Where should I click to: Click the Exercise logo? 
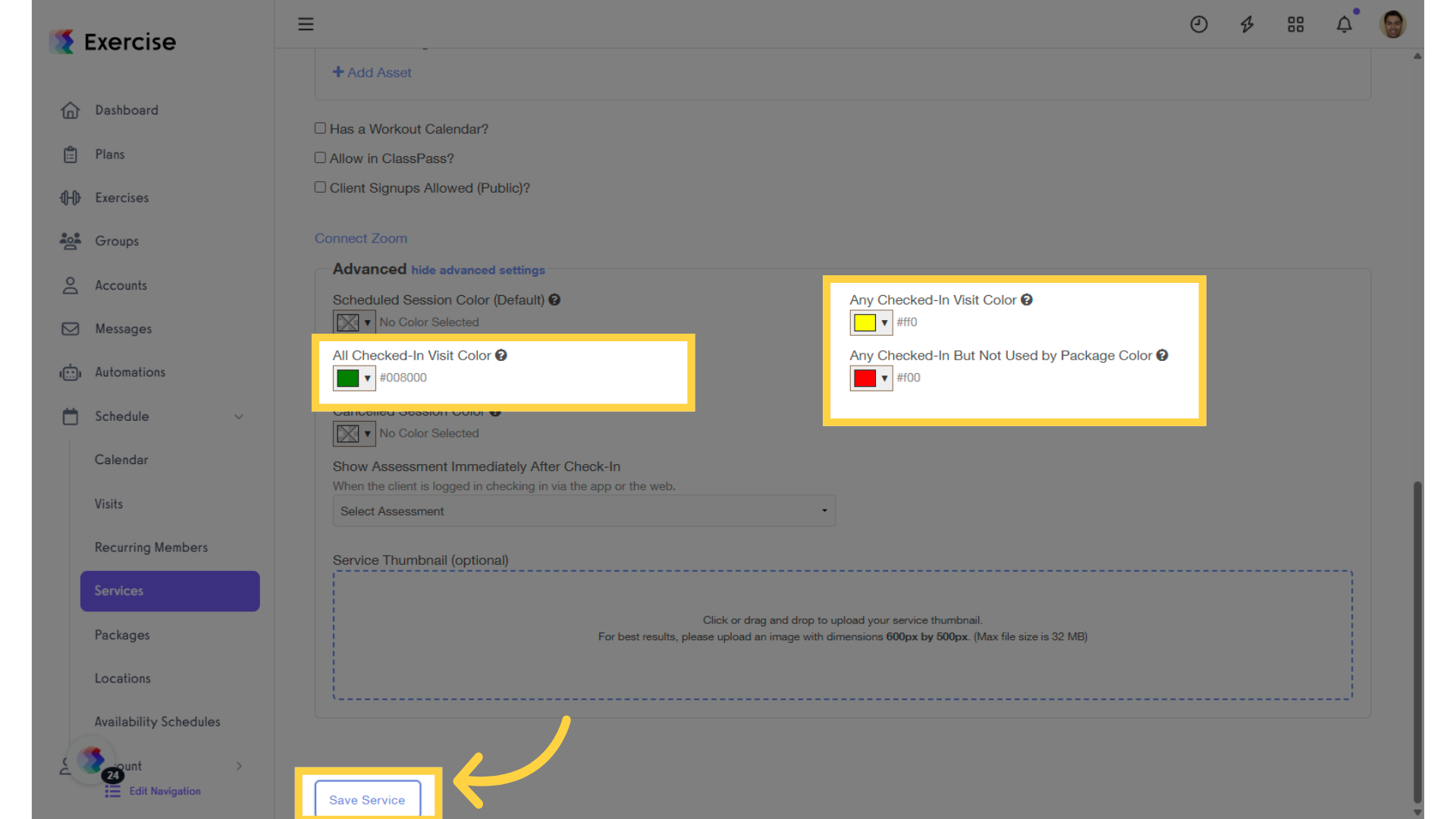(112, 42)
